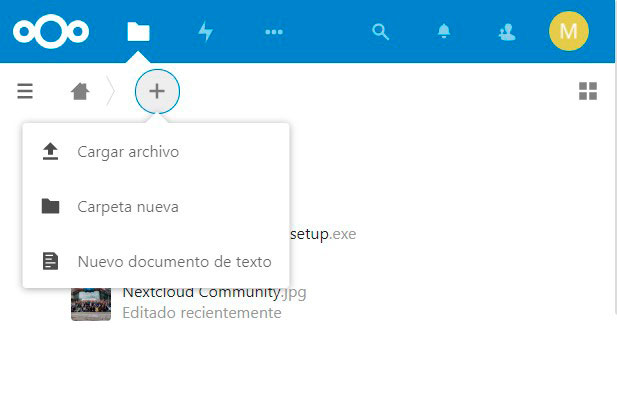The height and width of the screenshot is (399, 617).
Task: Click the Editado recientemente label
Action: point(202,313)
